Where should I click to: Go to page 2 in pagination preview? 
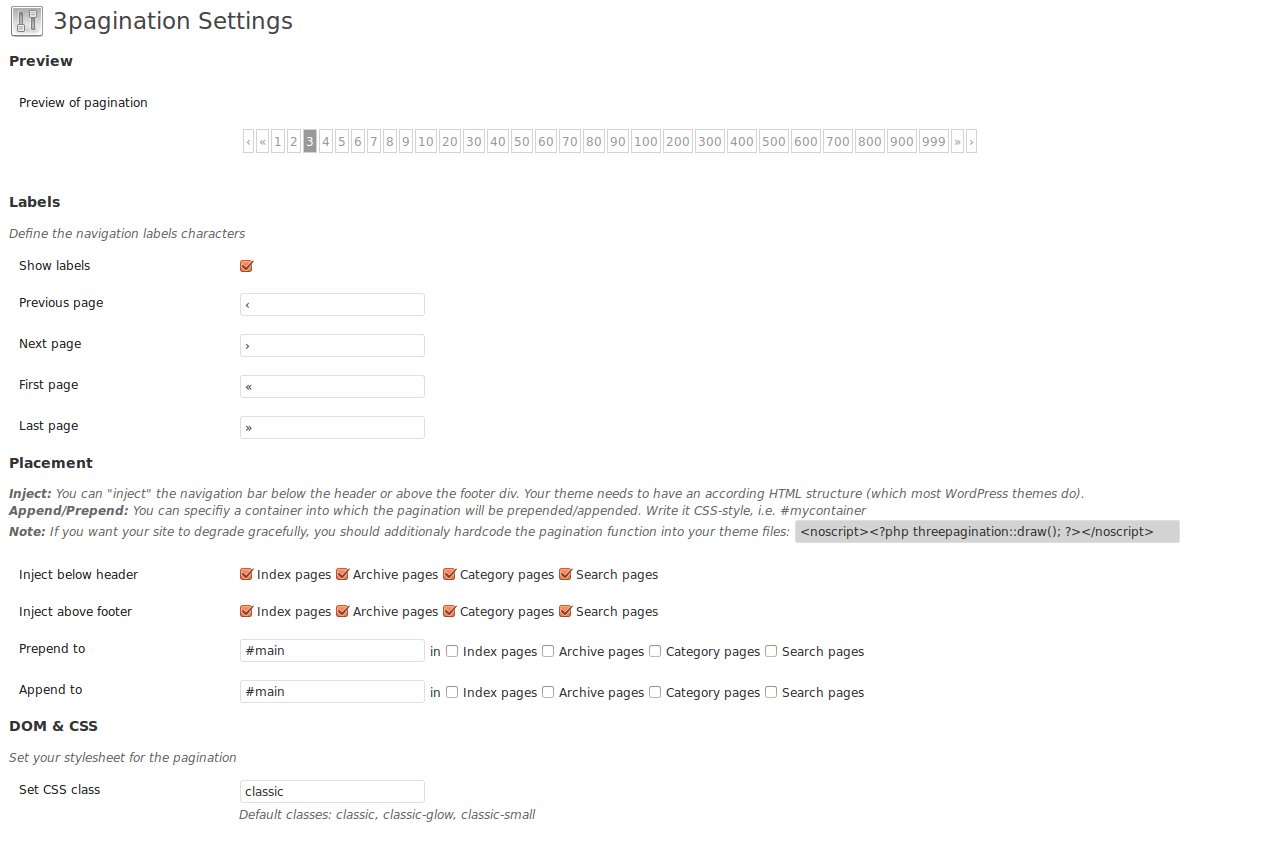(x=294, y=142)
